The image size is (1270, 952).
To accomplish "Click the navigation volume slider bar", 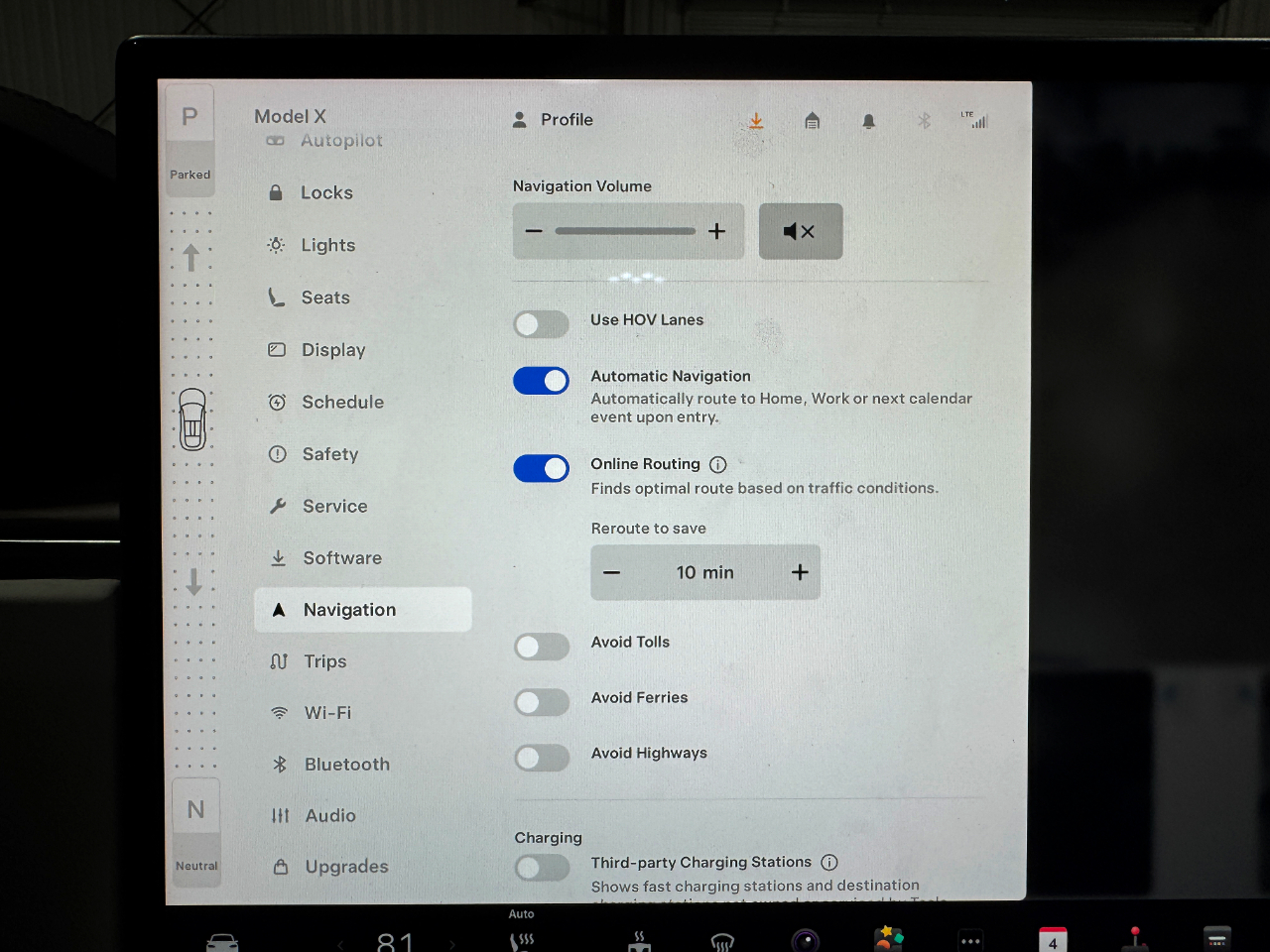I will coord(625,231).
